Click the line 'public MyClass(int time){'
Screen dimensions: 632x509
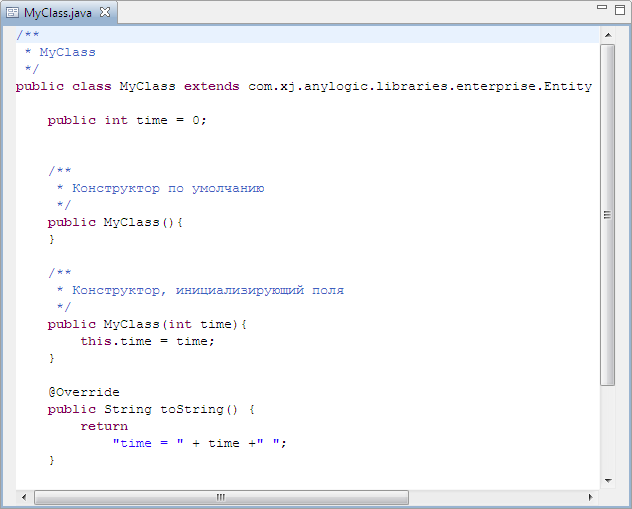[147, 324]
